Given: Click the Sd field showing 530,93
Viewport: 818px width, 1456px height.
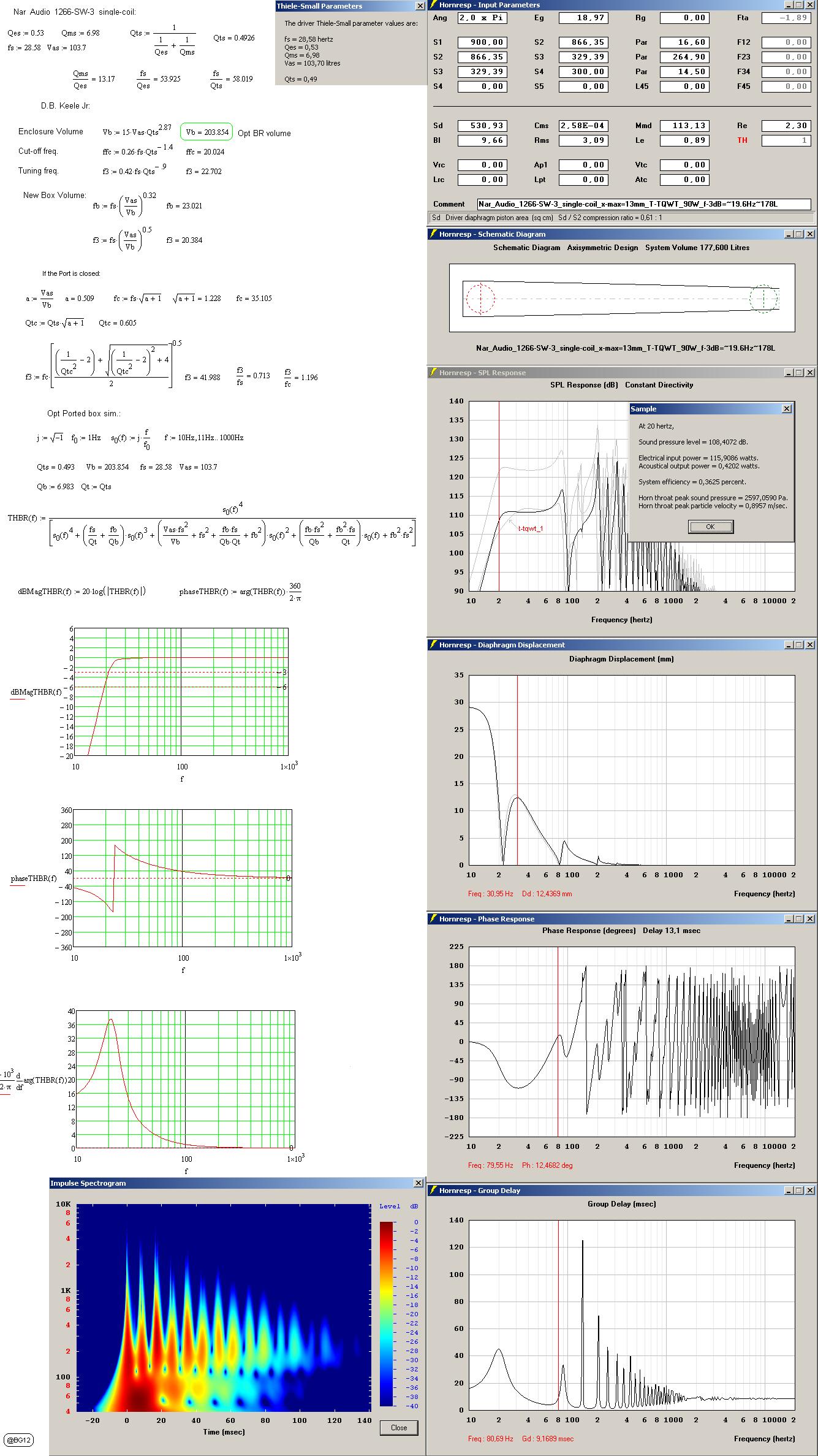Looking at the screenshot, I should pos(482,126).
